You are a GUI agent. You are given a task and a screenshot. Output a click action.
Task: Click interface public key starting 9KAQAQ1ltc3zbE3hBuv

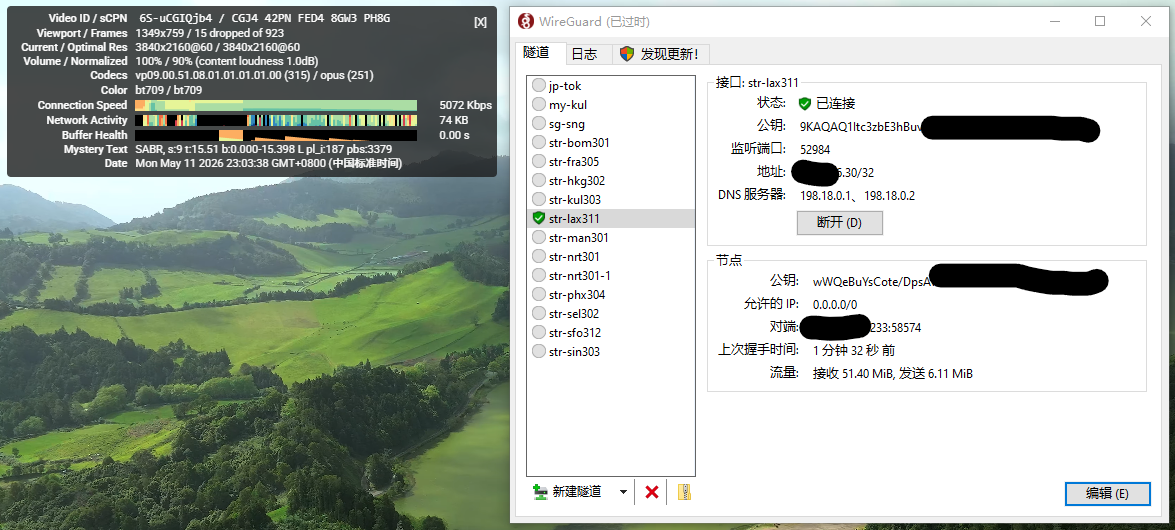tap(860, 127)
